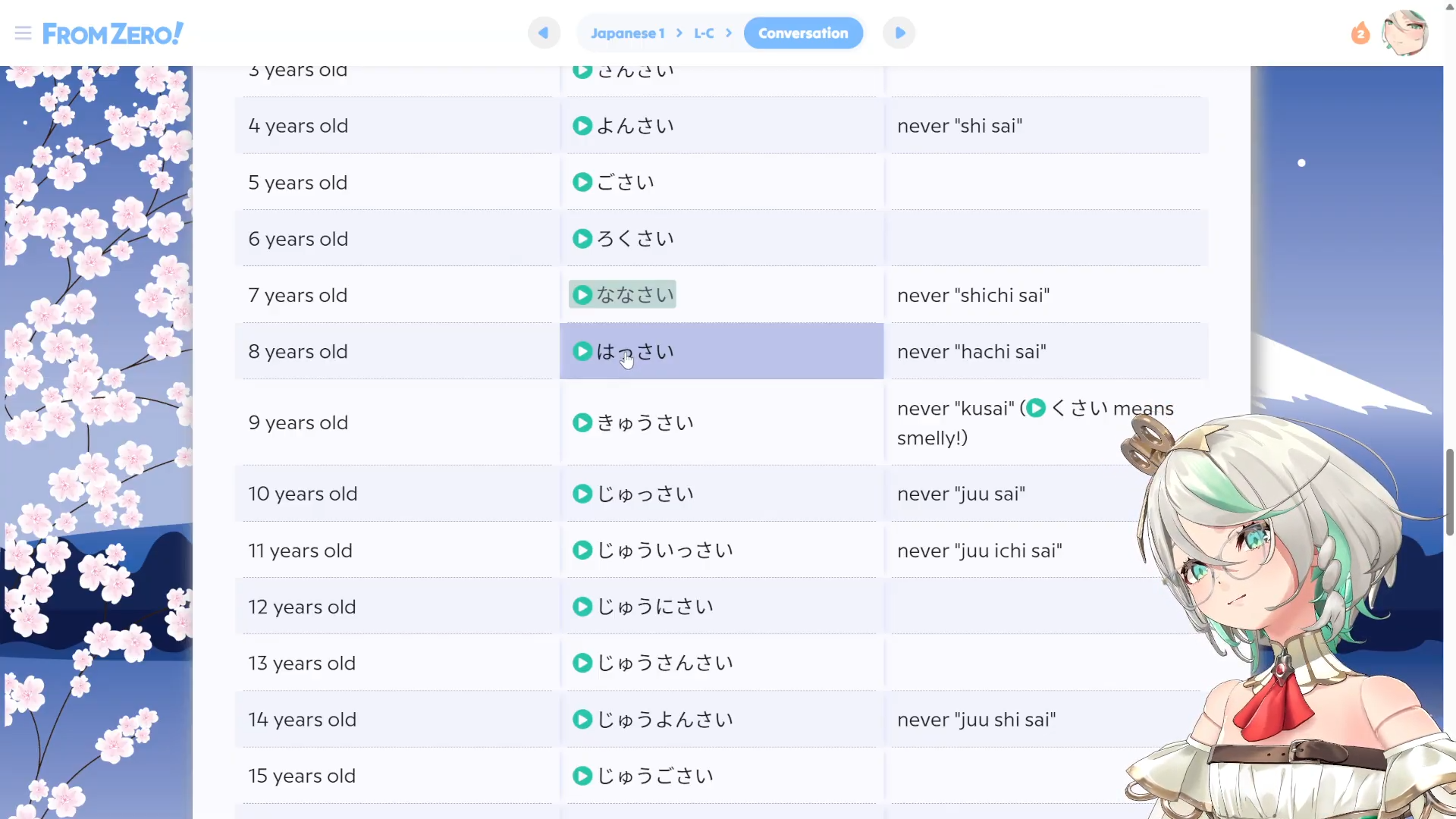Screen dimensions: 1456x819
Task: Play audio for じゅっさい
Action: point(582,494)
